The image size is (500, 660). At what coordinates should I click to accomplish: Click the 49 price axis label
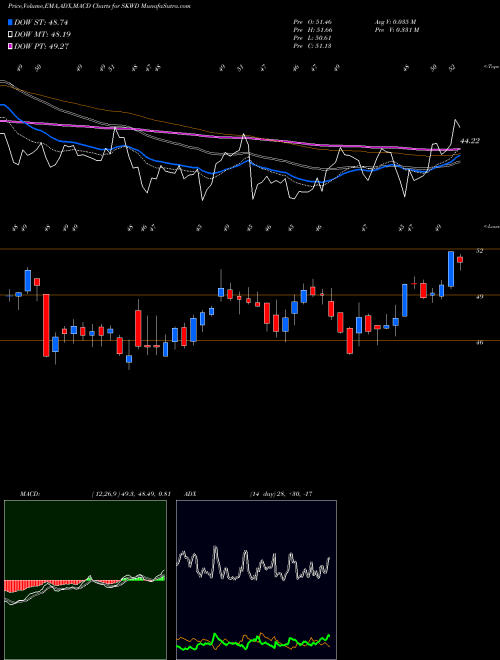pos(479,296)
